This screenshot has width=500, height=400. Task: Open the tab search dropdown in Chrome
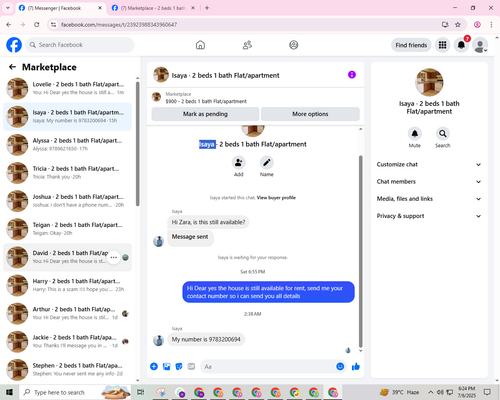pyautogui.click(x=8, y=8)
